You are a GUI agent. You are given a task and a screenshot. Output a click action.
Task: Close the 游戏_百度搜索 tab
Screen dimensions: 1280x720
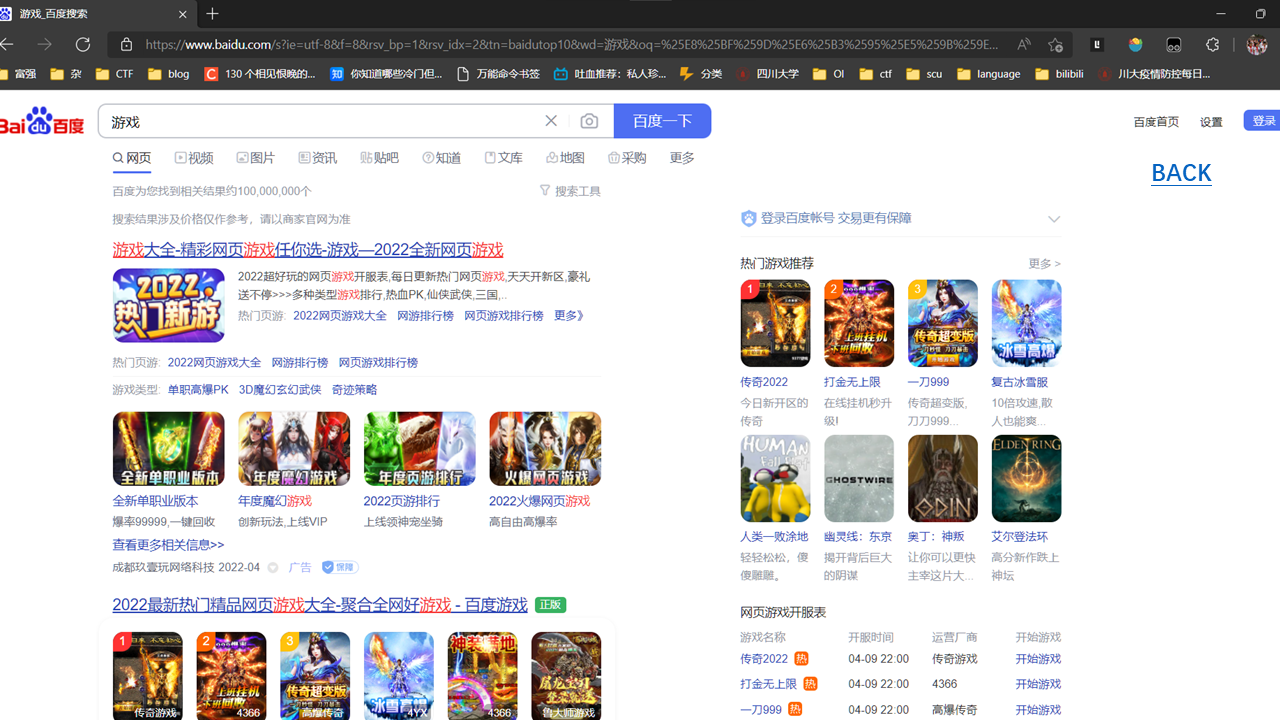click(x=182, y=14)
